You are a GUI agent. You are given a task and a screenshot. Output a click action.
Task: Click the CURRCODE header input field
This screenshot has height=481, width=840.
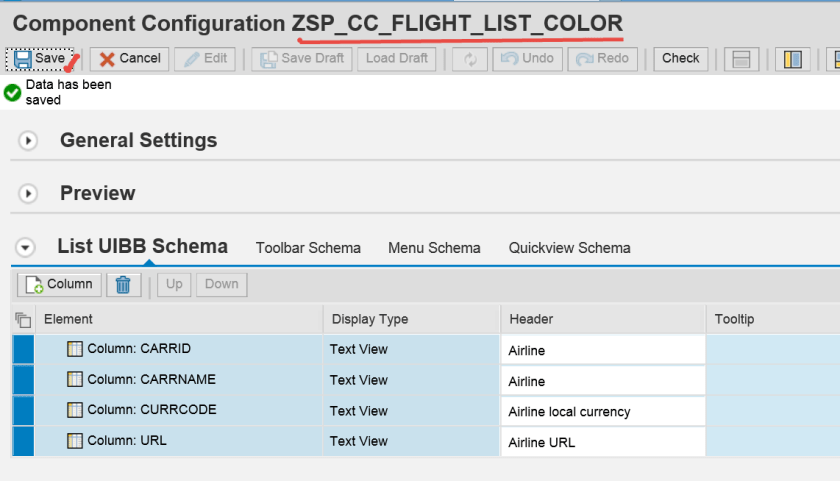602,411
